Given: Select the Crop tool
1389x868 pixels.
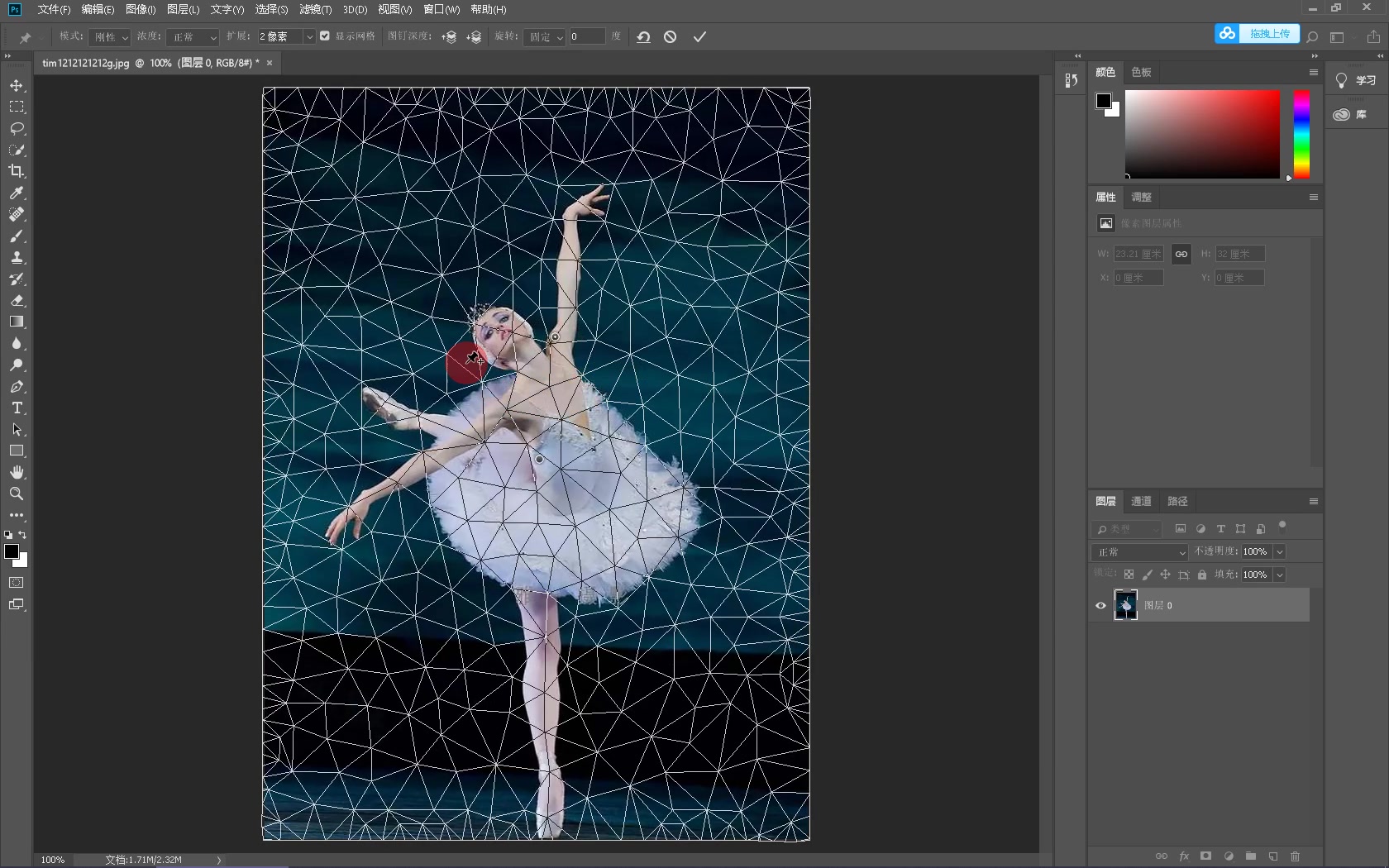Looking at the screenshot, I should 17,172.
